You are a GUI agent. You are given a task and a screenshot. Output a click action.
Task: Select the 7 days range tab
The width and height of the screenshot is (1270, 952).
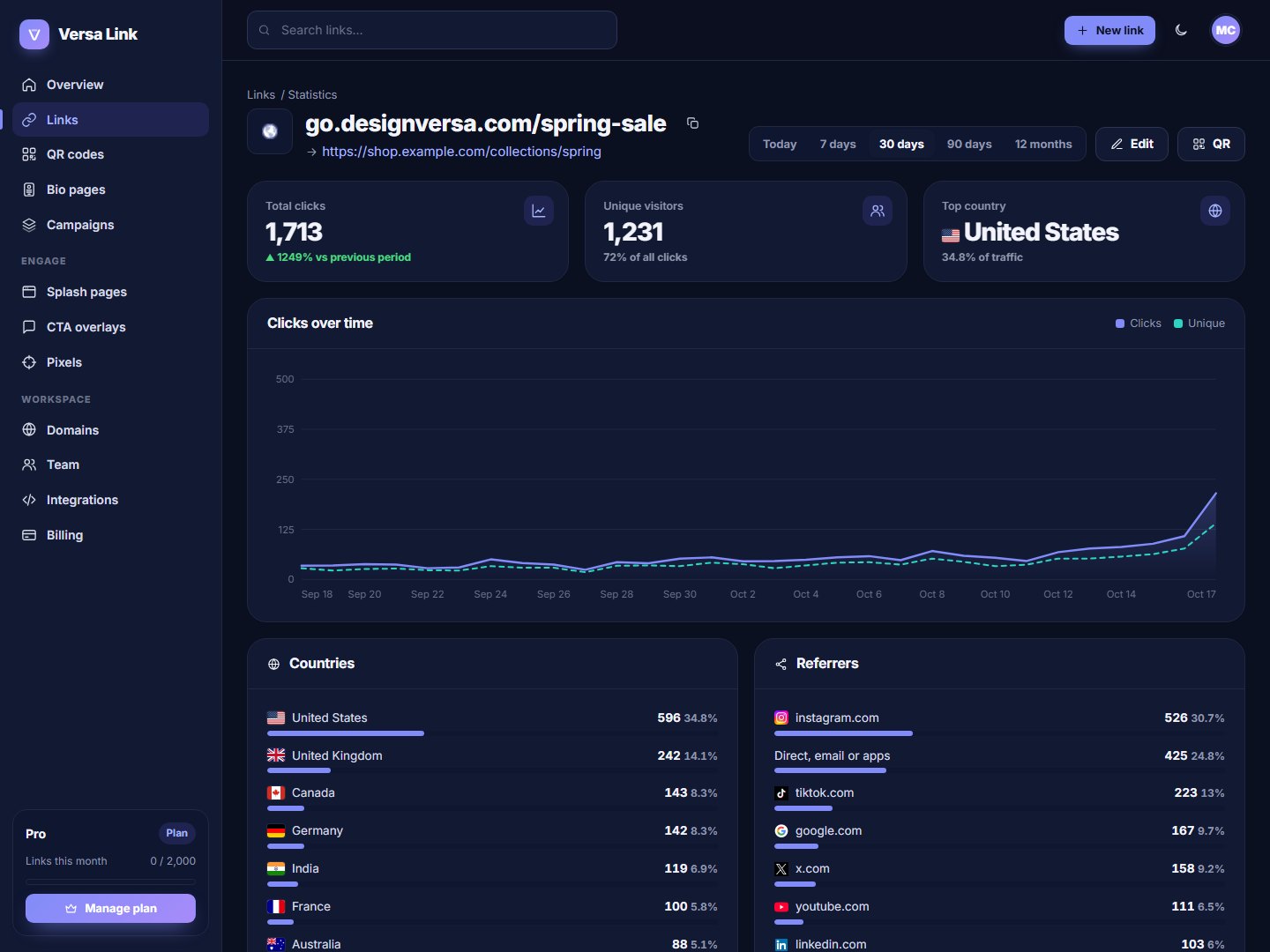click(x=838, y=144)
